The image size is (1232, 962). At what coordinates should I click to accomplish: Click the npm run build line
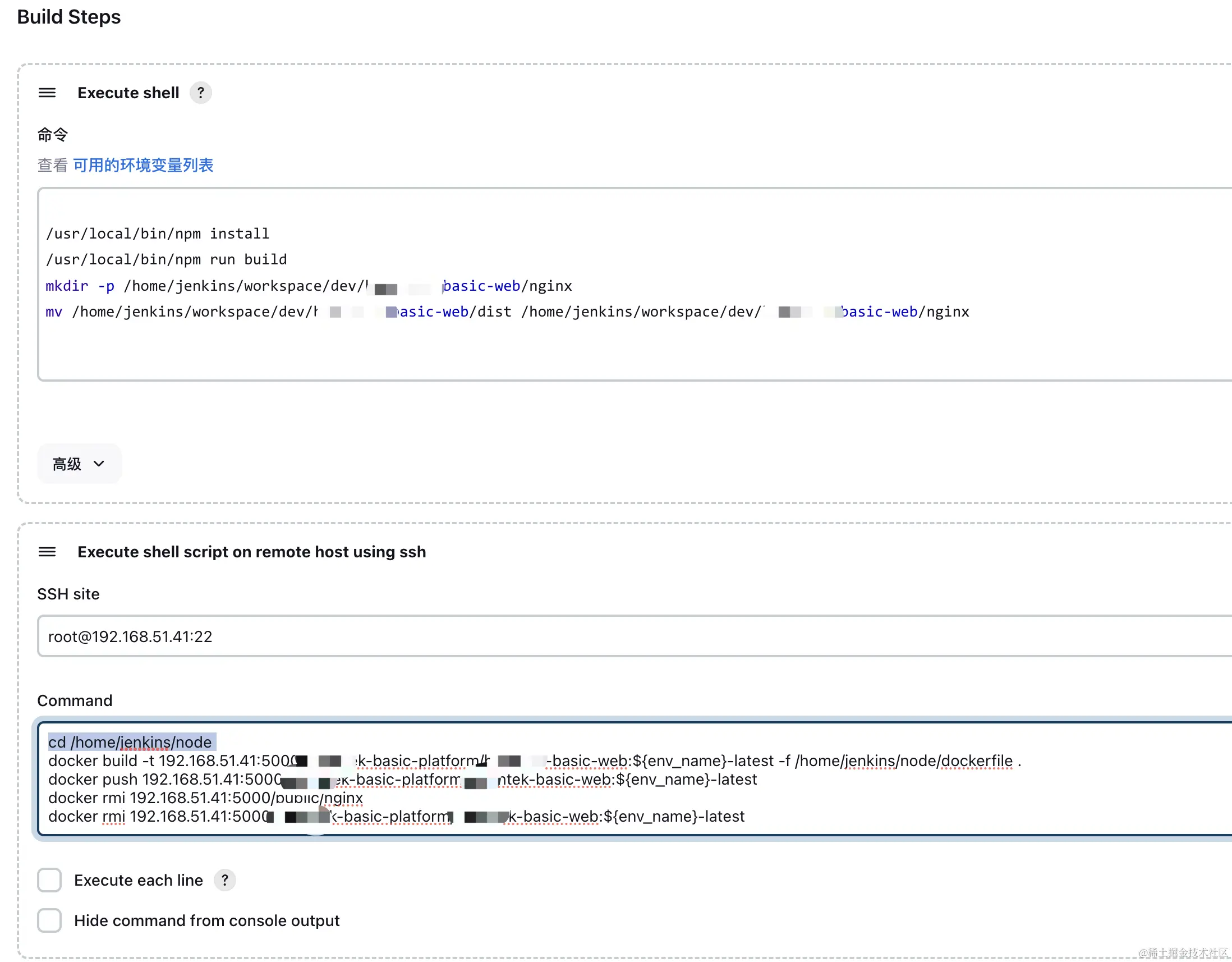click(x=167, y=259)
